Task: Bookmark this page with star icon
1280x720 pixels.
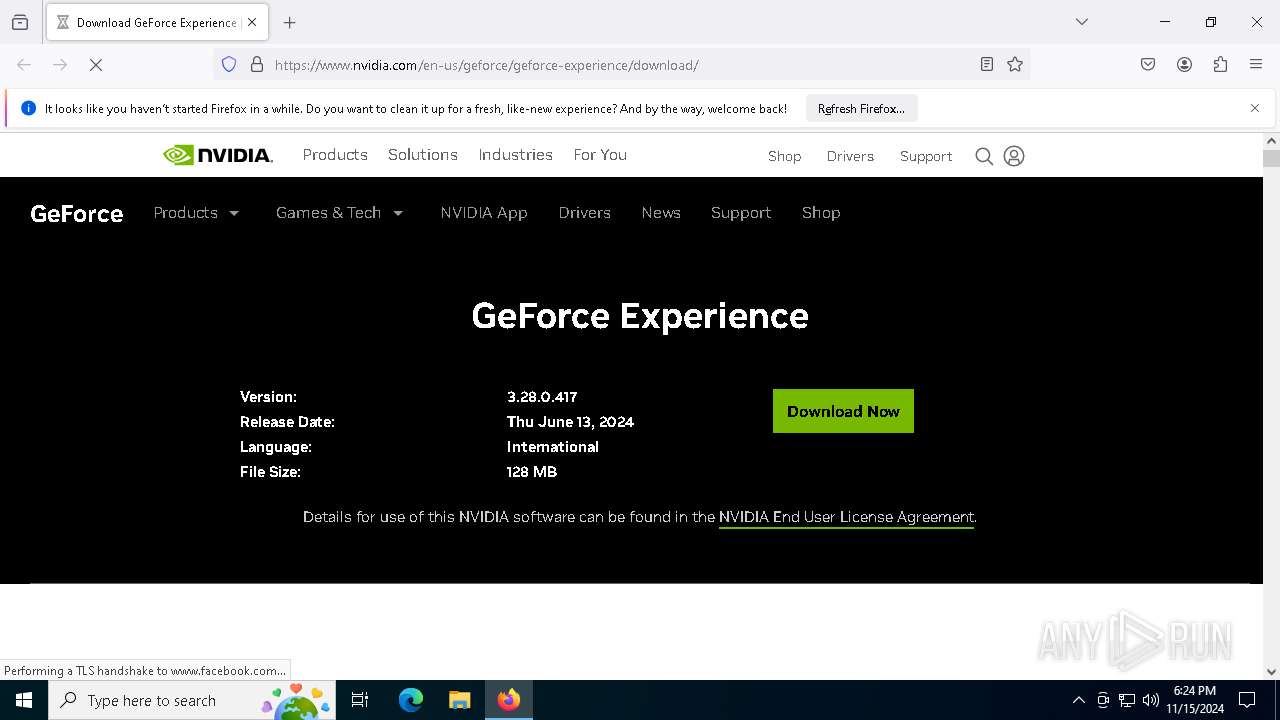Action: click(1015, 65)
